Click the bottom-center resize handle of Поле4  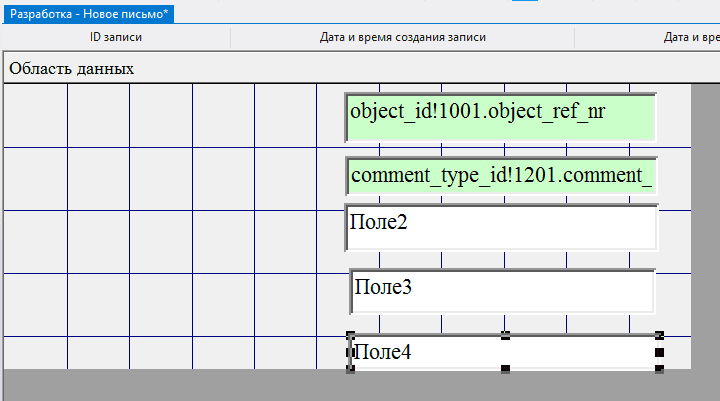(x=505, y=369)
